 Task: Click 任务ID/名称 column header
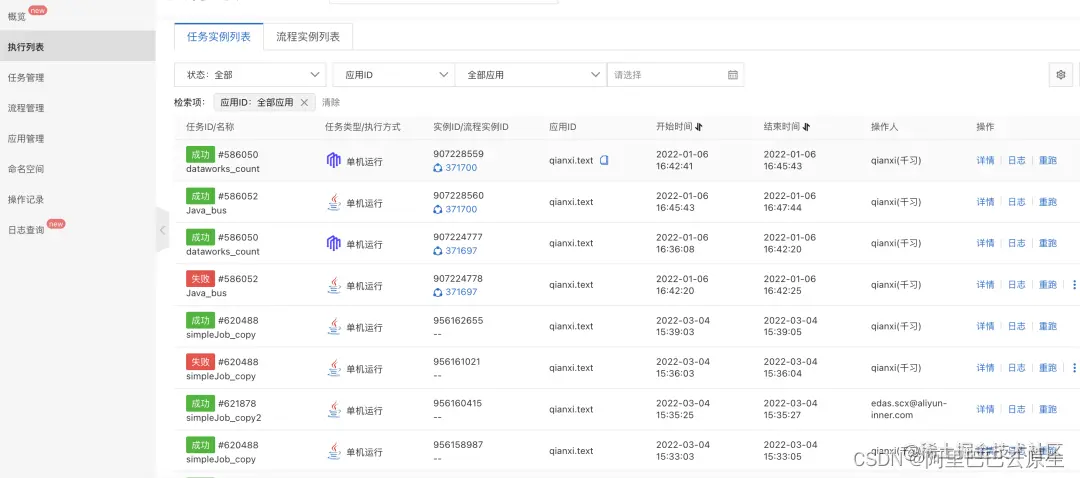(x=210, y=127)
